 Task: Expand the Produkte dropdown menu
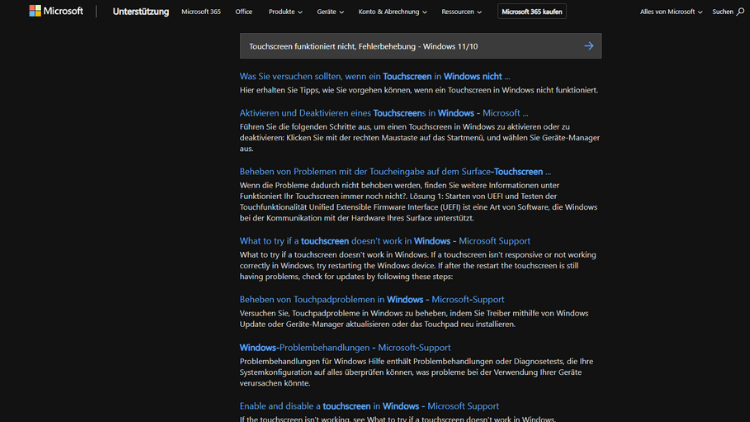coord(285,12)
